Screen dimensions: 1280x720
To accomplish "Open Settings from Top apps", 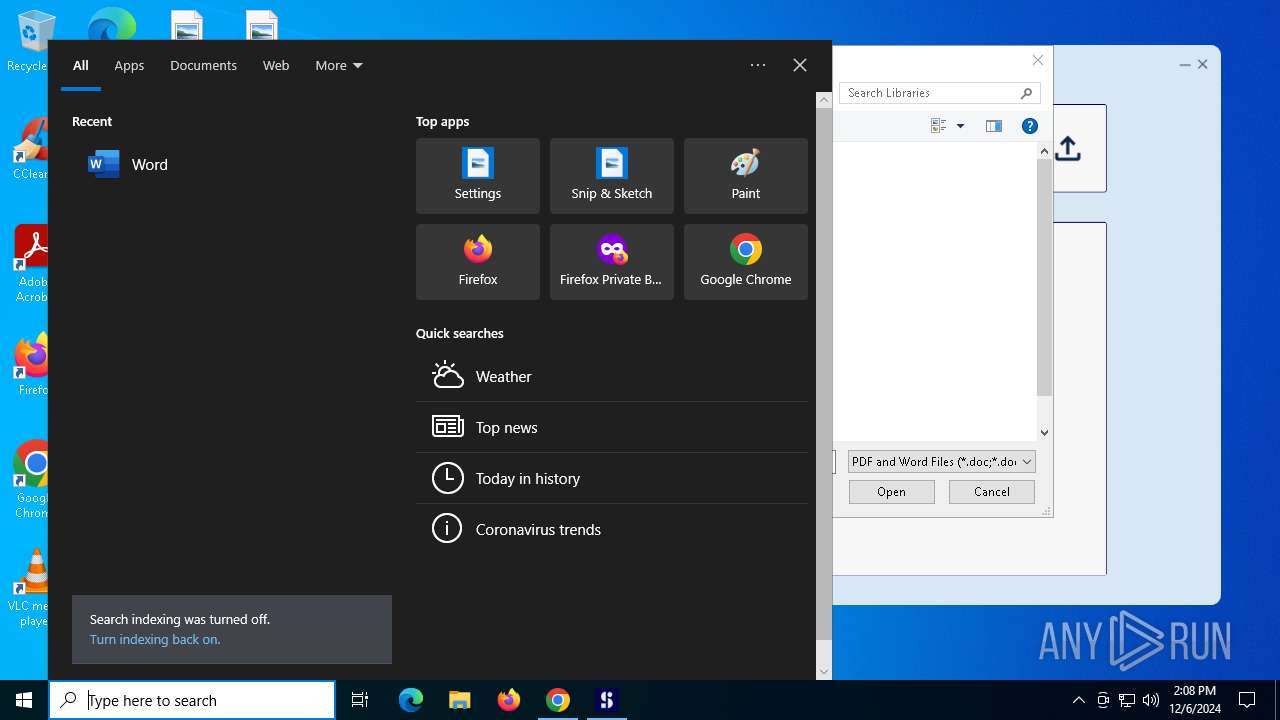I will [x=478, y=176].
